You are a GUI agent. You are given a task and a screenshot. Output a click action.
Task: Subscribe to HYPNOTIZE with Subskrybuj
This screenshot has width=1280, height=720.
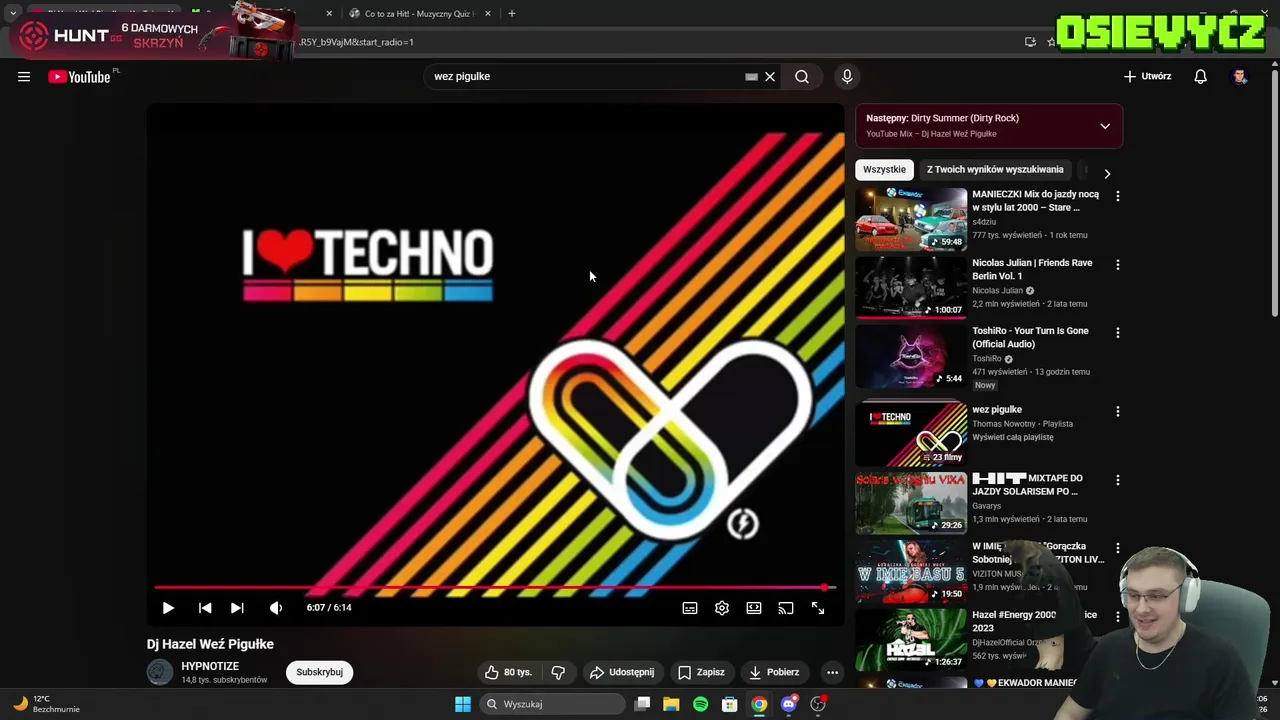(x=319, y=672)
